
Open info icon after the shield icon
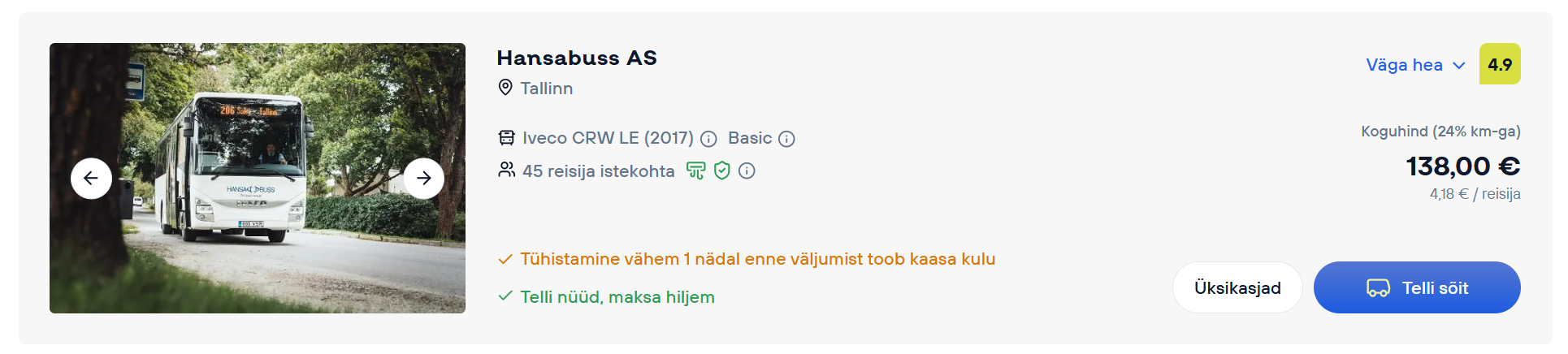click(747, 171)
